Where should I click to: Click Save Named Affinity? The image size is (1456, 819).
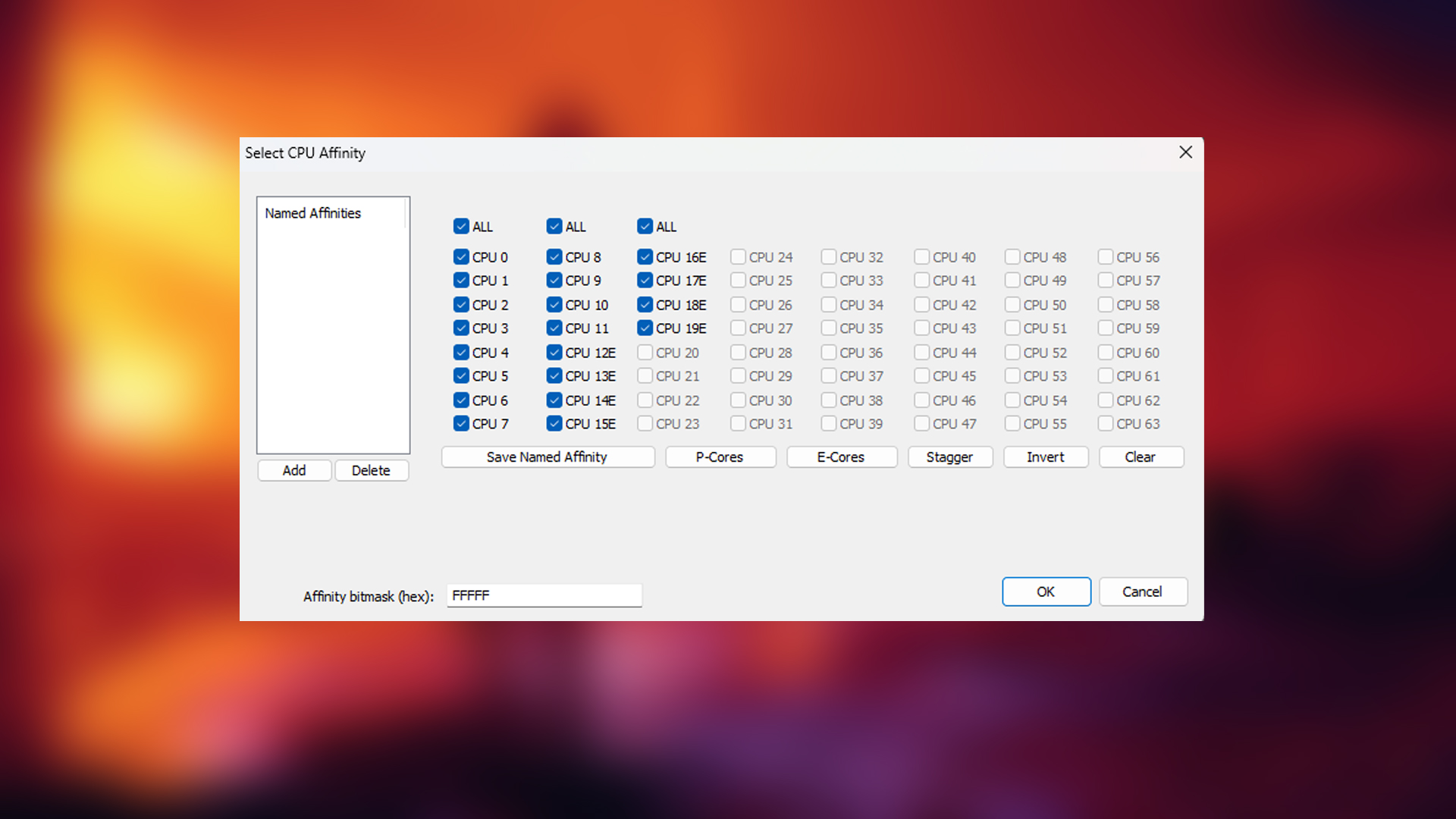[x=547, y=457]
